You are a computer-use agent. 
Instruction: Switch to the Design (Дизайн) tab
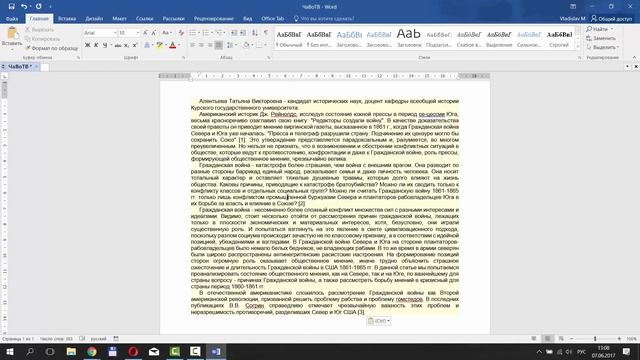tap(94, 19)
